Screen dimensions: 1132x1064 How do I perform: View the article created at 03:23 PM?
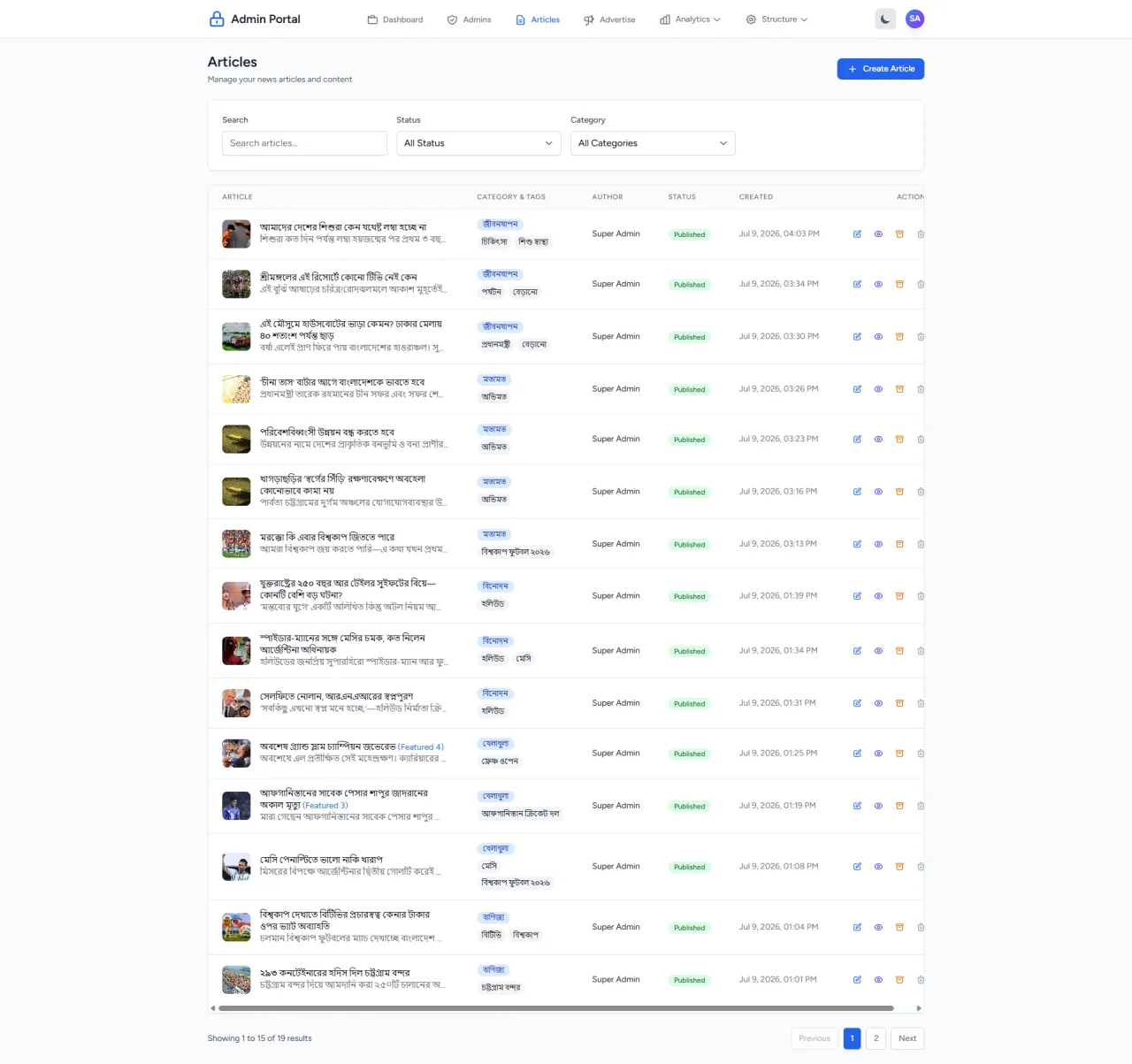(x=878, y=440)
